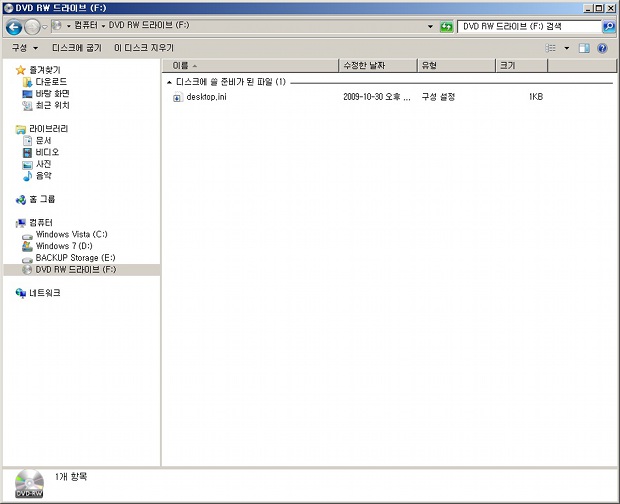The height and width of the screenshot is (504, 620).
Task: Open 다운로드 in the navigation pane
Action: pyautogui.click(x=51, y=82)
